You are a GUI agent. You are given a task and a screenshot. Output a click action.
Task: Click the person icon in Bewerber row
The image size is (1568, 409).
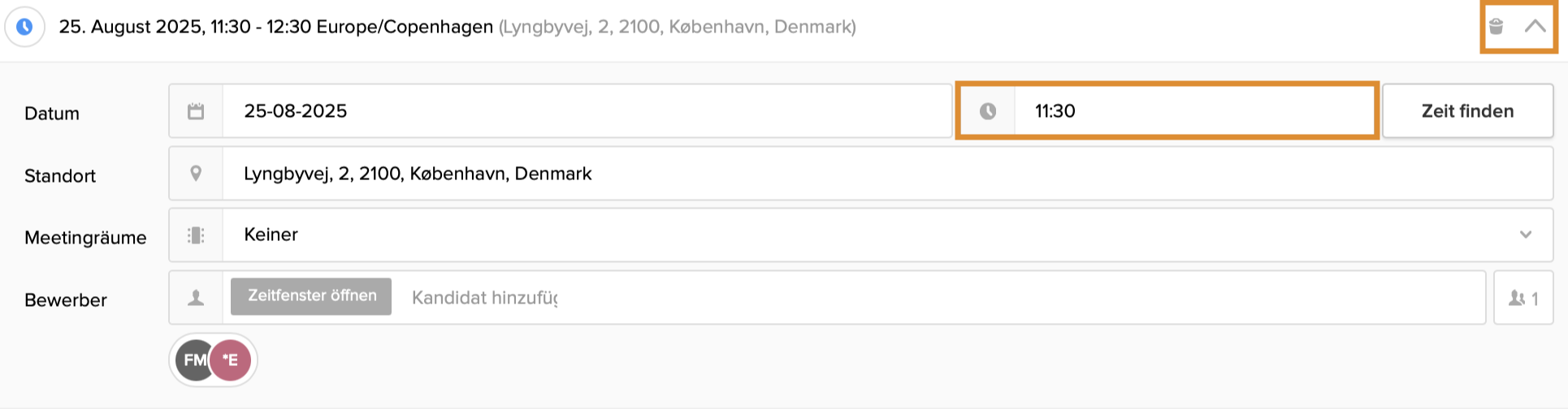pos(196,298)
